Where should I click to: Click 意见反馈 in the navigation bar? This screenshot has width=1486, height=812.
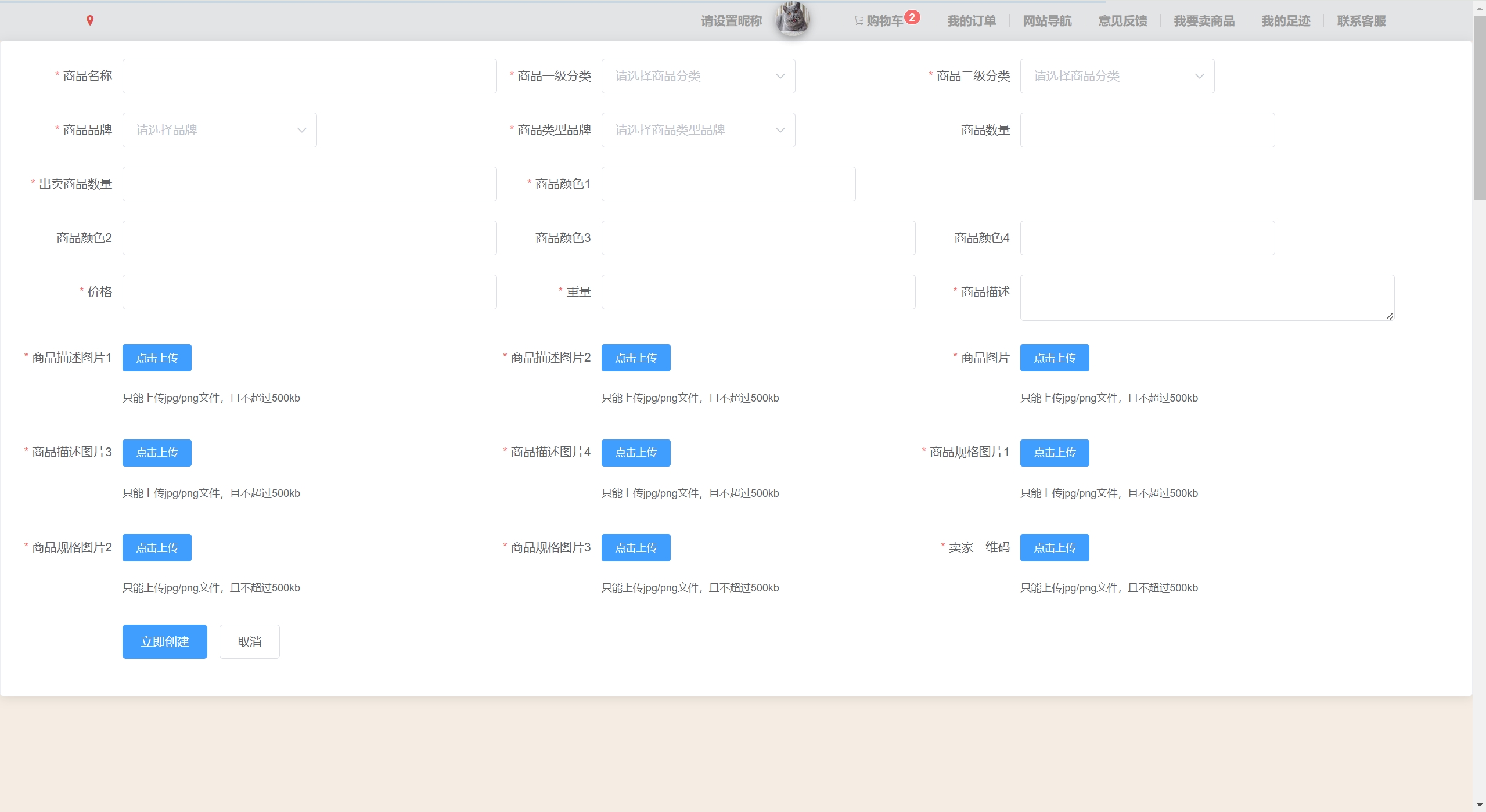coord(1122,21)
